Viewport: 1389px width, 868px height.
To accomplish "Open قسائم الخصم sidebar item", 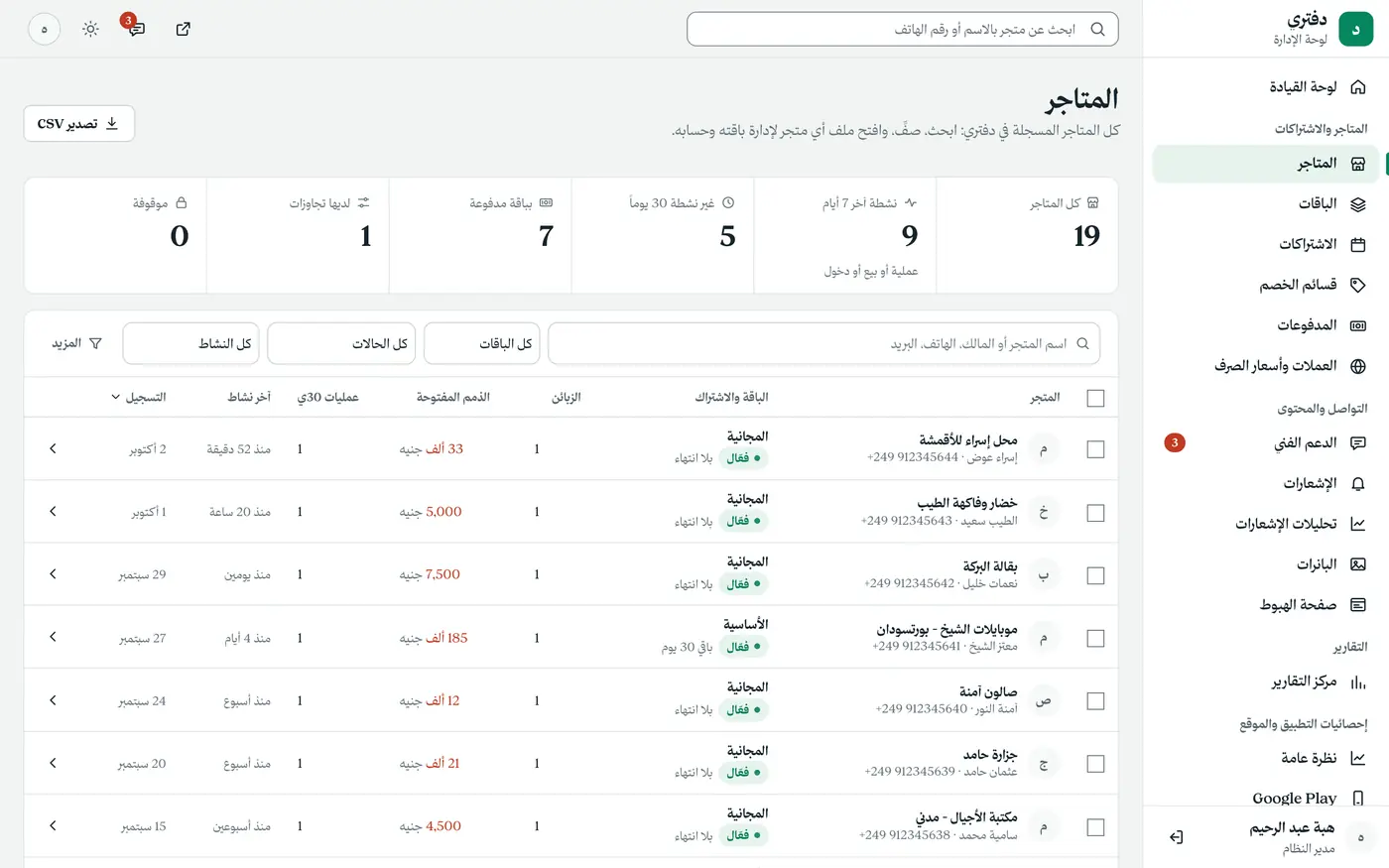I will click(x=1266, y=285).
